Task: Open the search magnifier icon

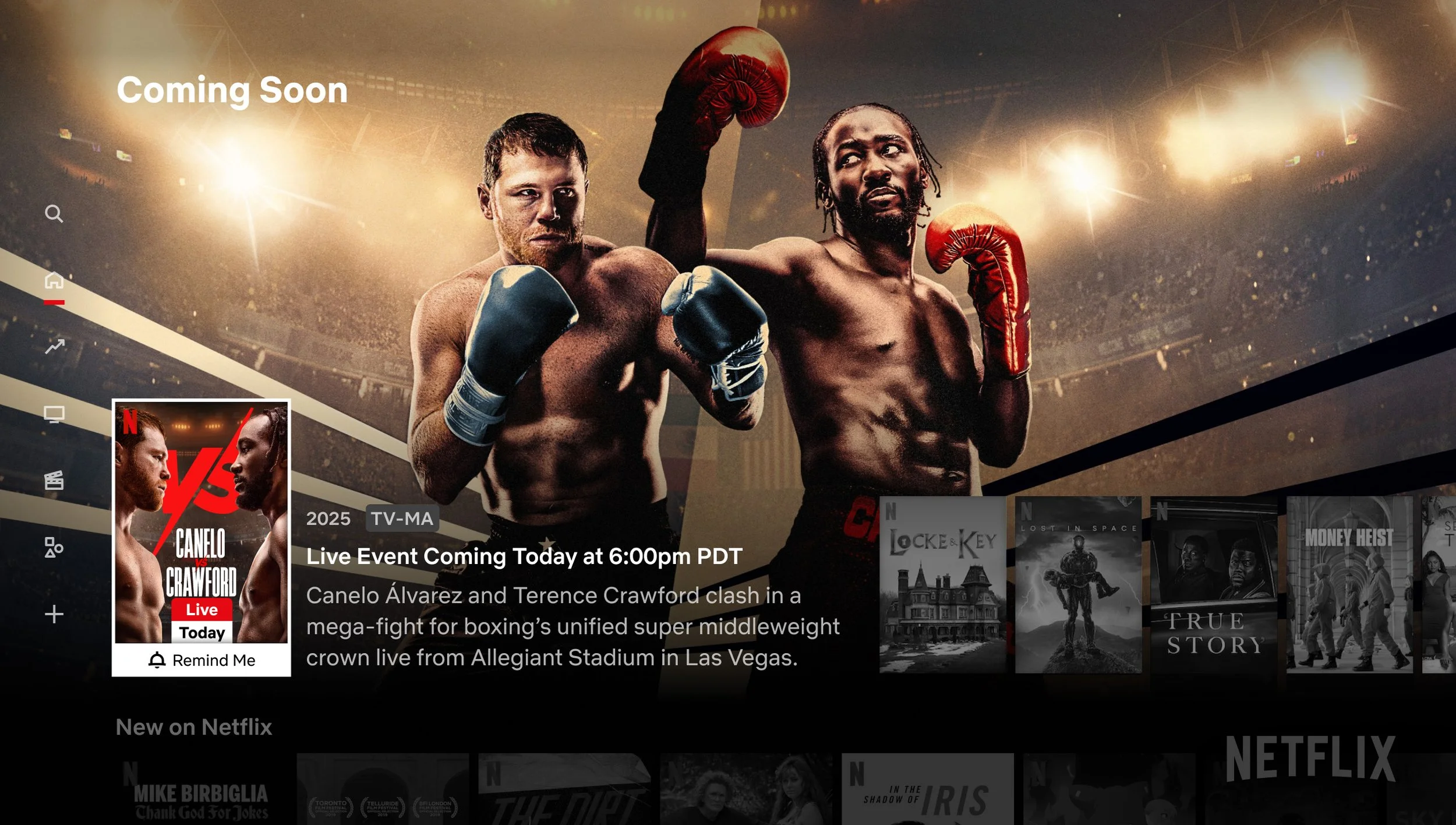Action: pos(54,214)
